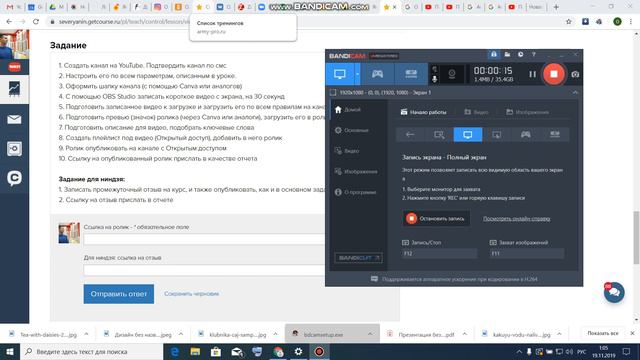
Task: Bookmark this page with the star icon
Action: (569, 22)
